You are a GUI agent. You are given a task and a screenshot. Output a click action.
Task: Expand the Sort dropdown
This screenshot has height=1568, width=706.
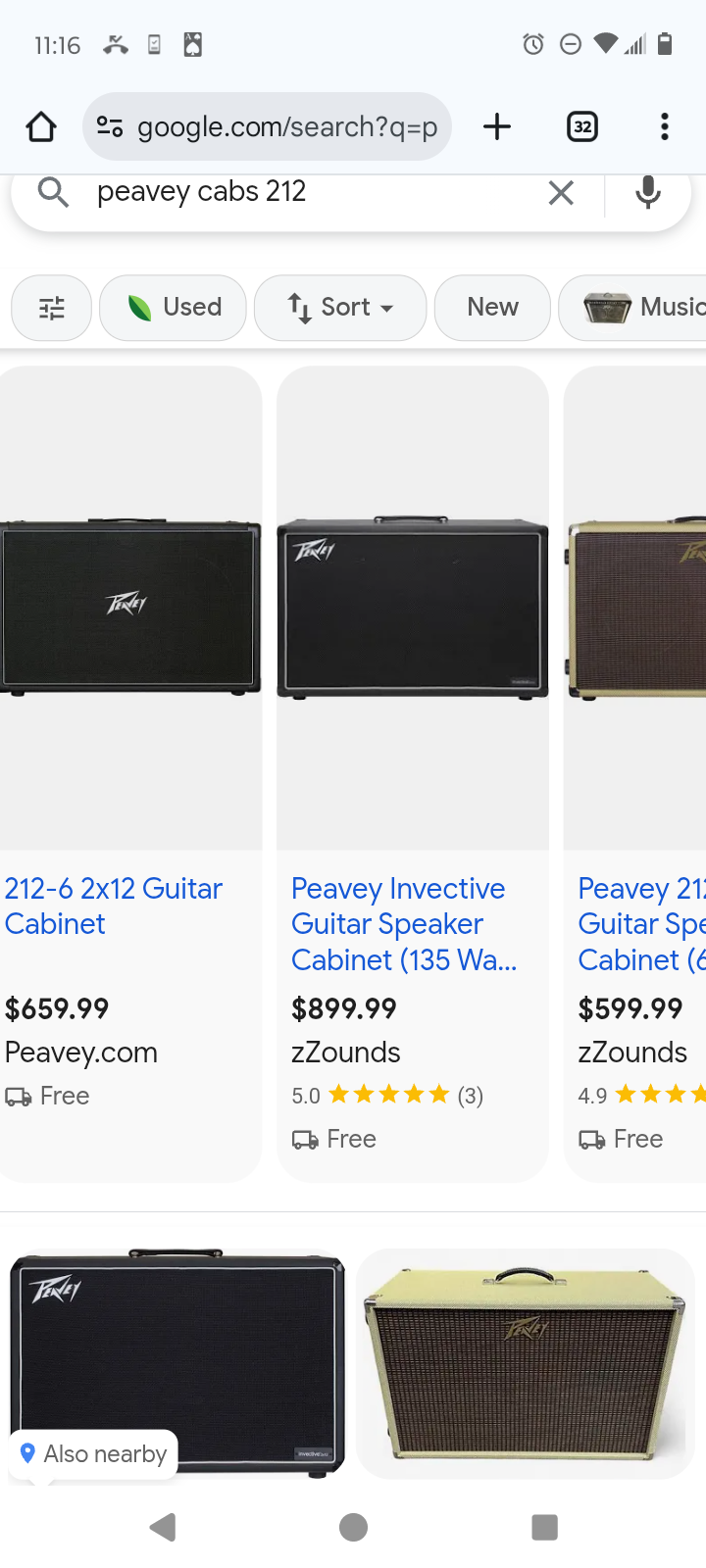[x=340, y=308]
